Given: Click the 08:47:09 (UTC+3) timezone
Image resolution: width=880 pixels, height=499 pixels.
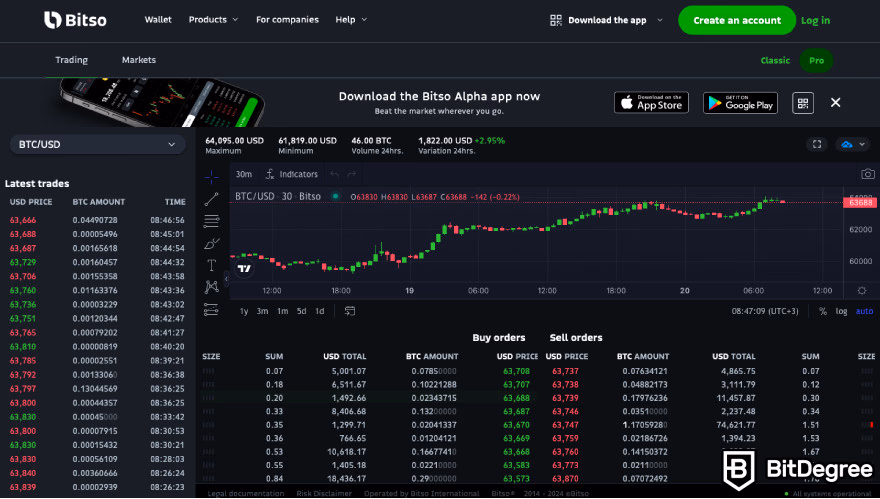Looking at the screenshot, I should coord(764,311).
